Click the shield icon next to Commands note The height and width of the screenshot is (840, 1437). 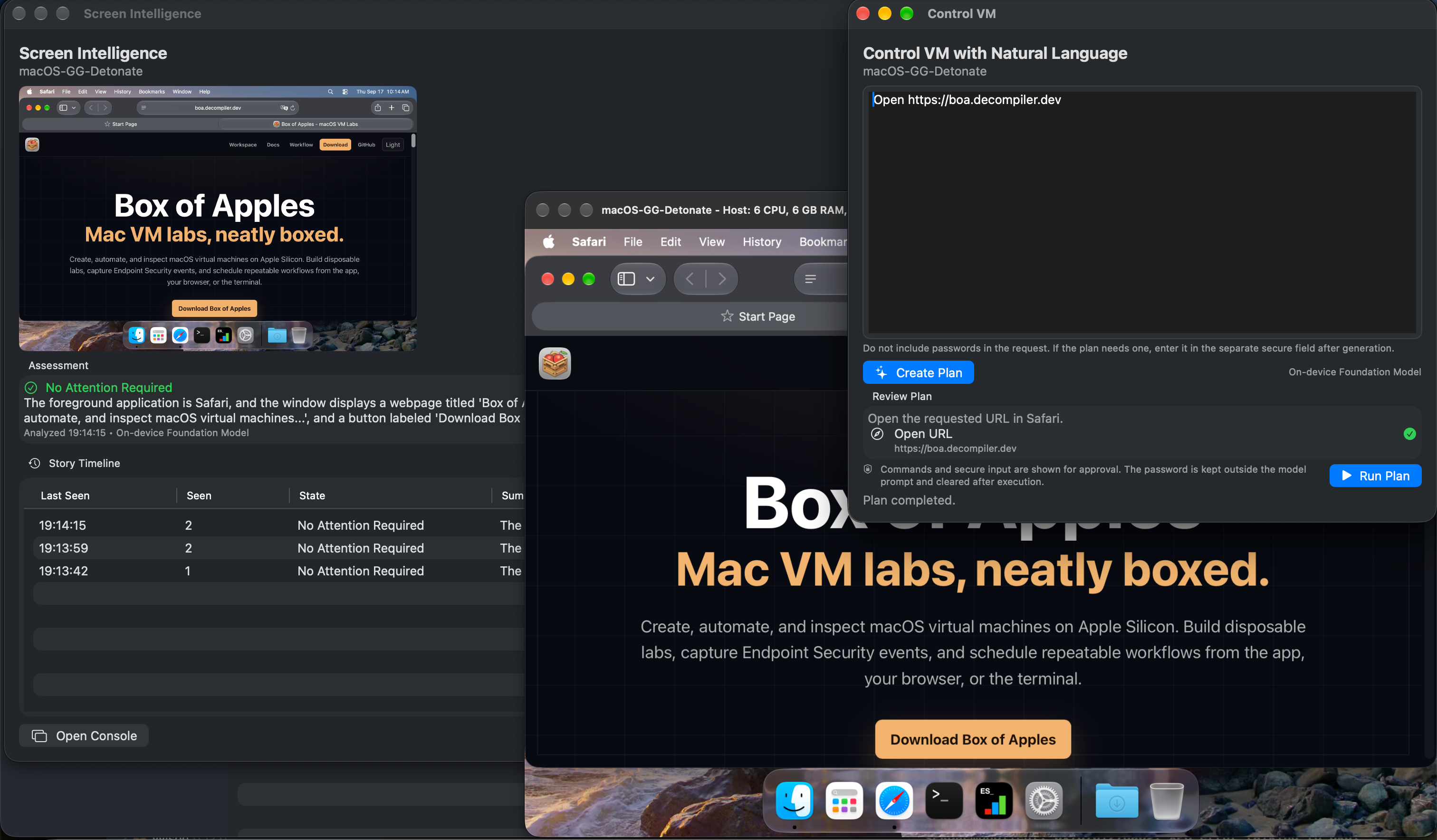click(868, 469)
